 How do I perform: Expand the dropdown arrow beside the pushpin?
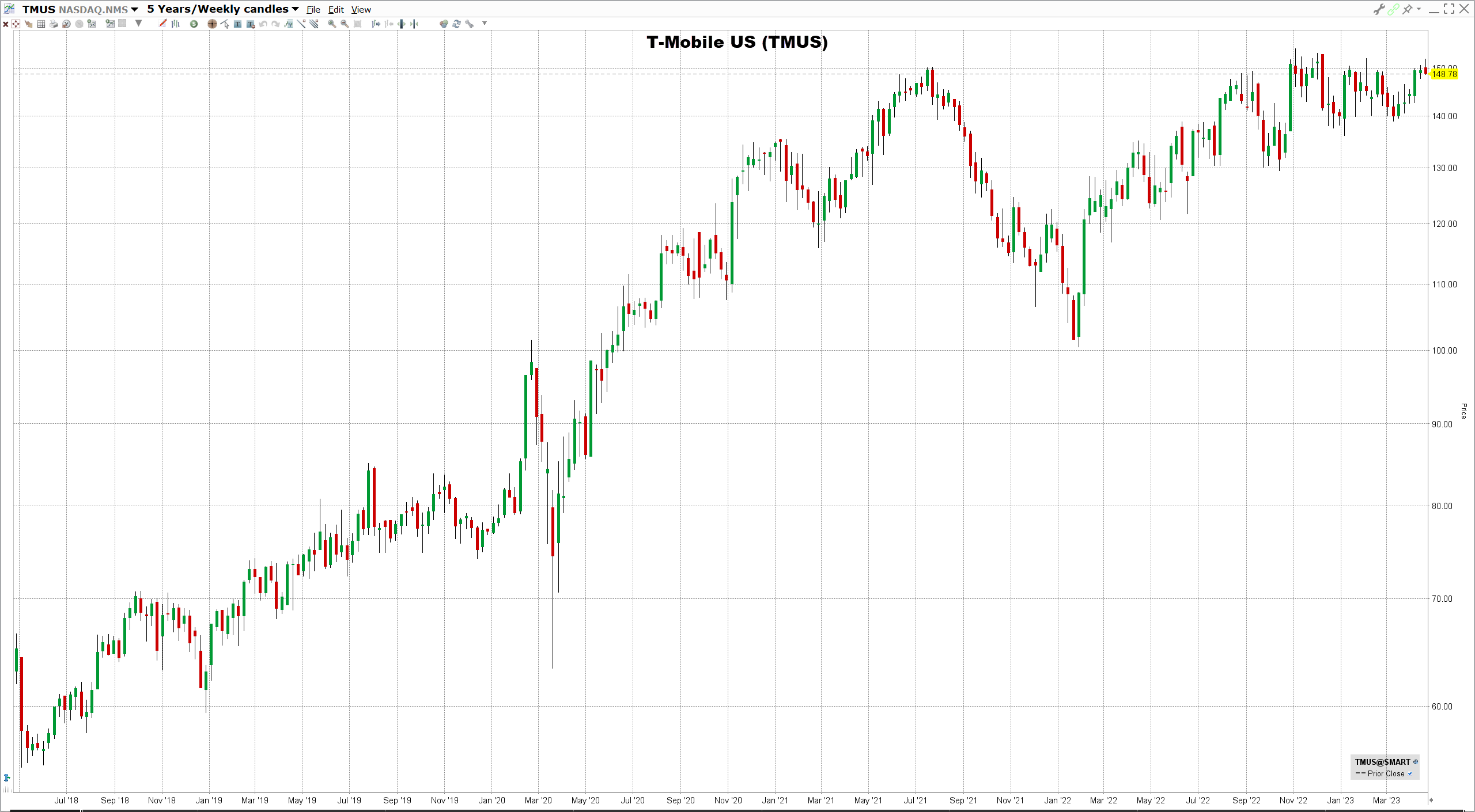[1419, 9]
